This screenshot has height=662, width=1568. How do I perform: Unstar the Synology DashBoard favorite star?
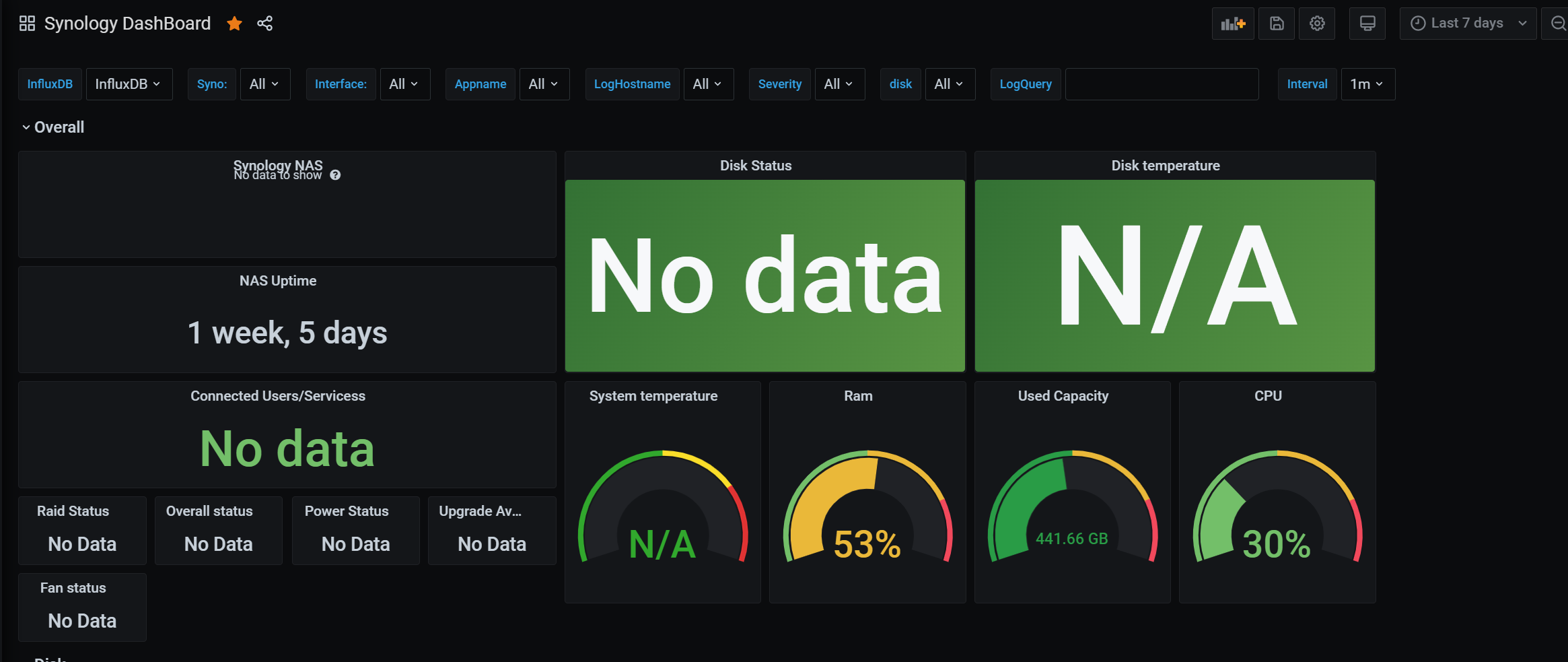click(234, 24)
